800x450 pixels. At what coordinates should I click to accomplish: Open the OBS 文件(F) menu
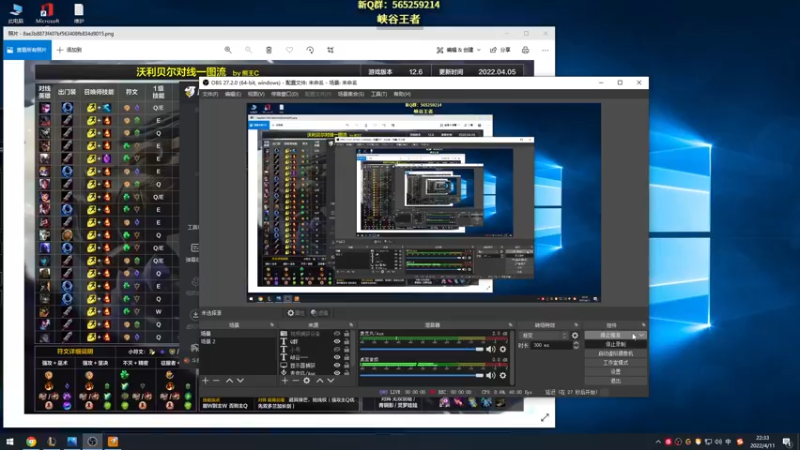pyautogui.click(x=210, y=94)
